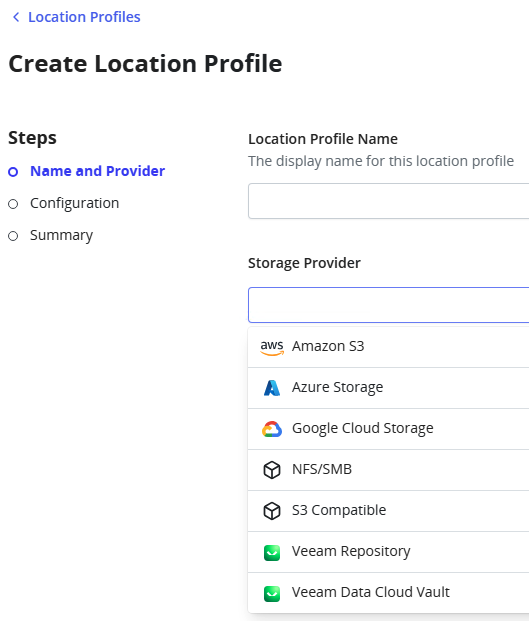529x621 pixels.
Task: Click the S3 Compatible cube icon
Action: point(272,511)
